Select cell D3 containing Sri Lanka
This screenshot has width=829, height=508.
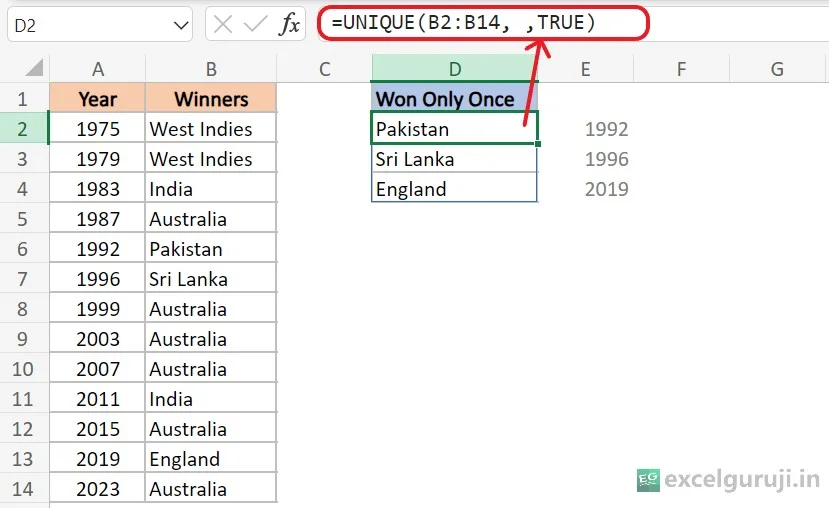click(x=455, y=159)
